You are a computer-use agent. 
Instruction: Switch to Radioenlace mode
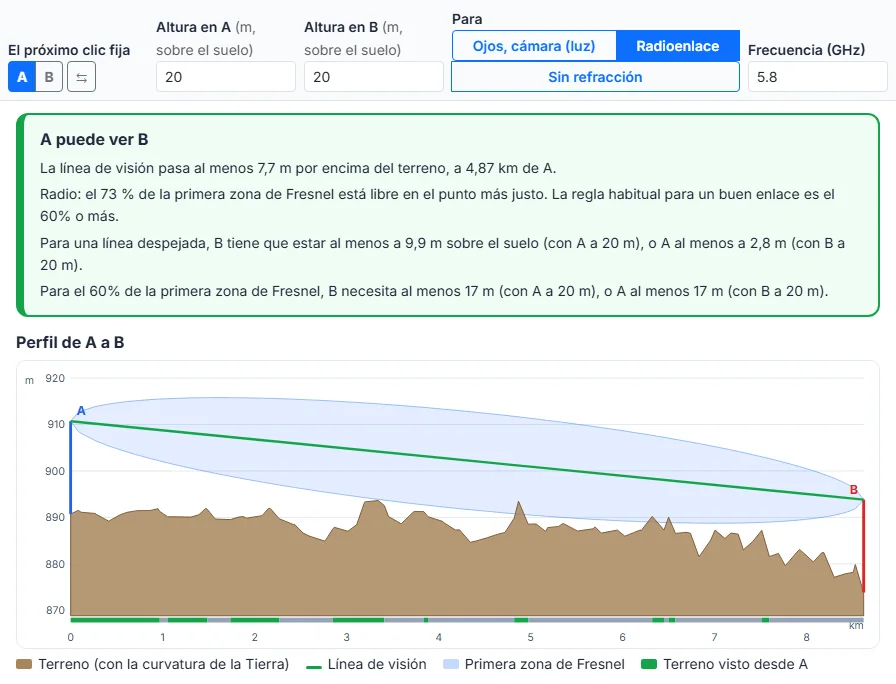tap(678, 46)
